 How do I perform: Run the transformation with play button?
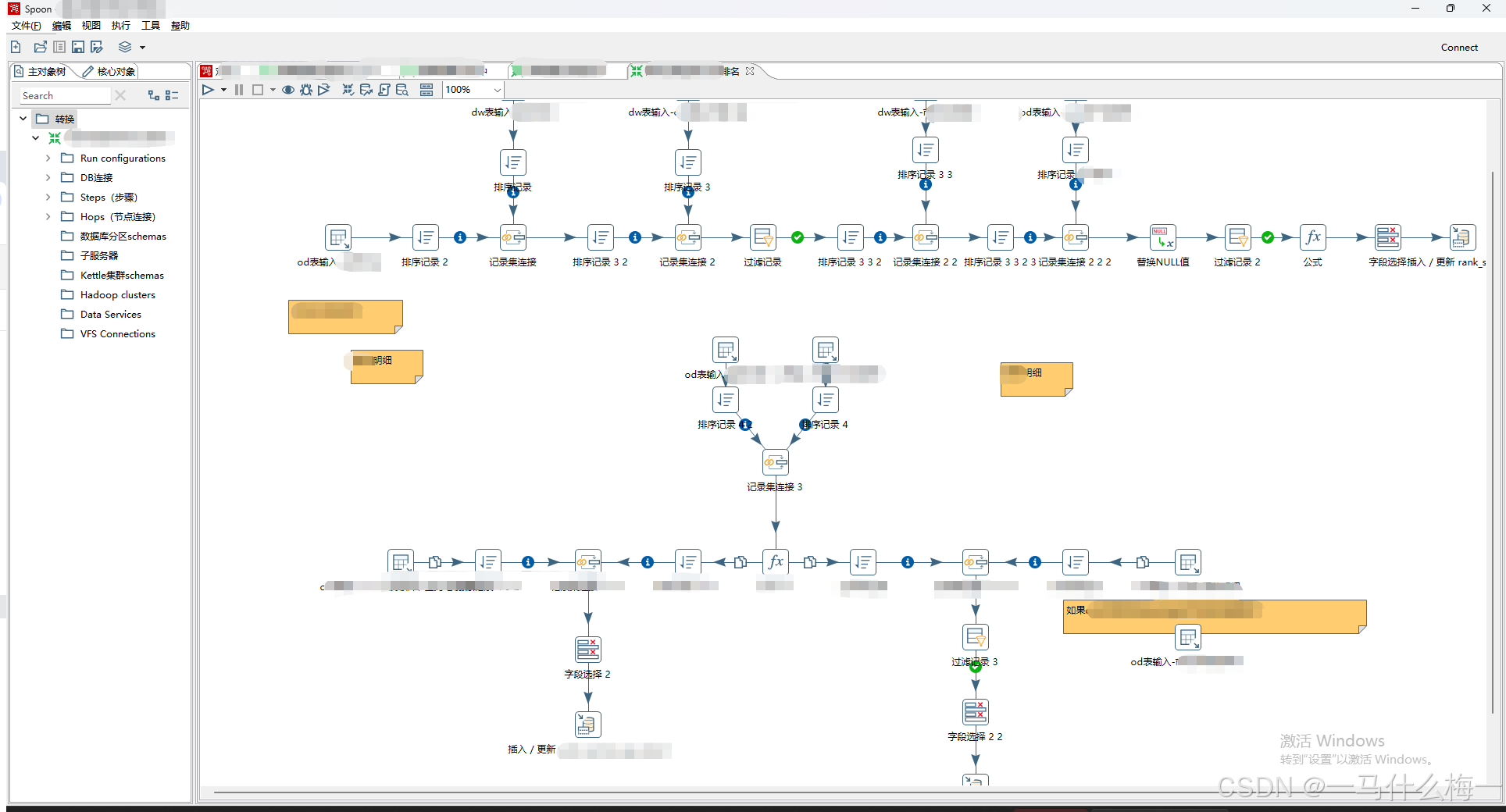click(208, 90)
